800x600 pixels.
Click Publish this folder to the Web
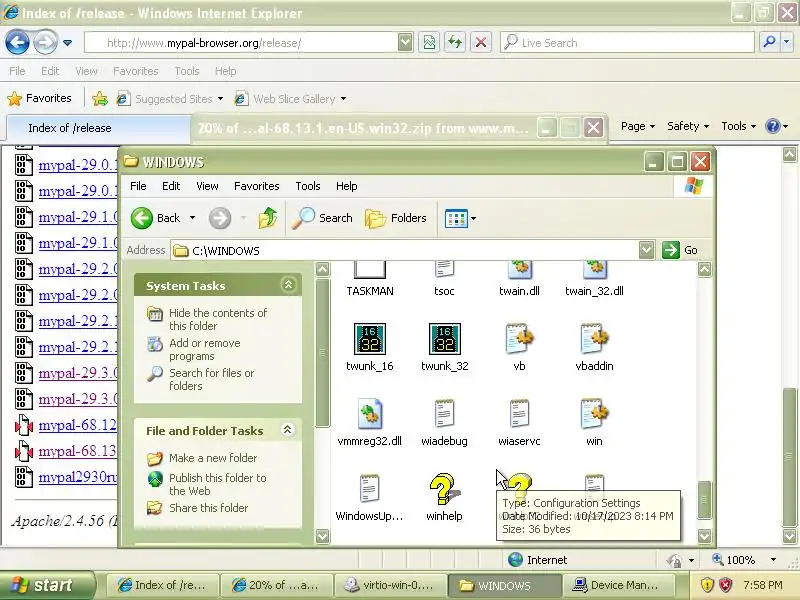[x=217, y=484]
